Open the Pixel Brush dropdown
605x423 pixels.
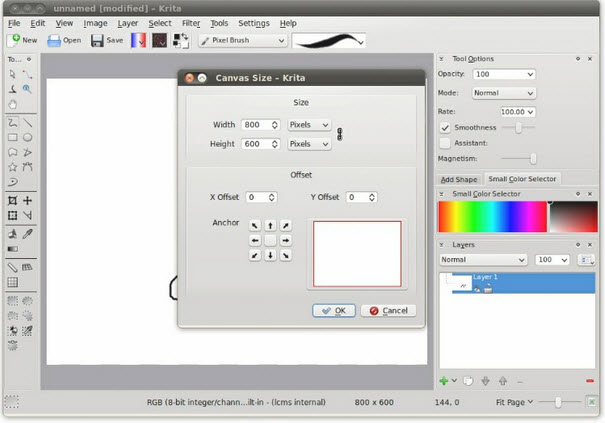tap(243, 40)
